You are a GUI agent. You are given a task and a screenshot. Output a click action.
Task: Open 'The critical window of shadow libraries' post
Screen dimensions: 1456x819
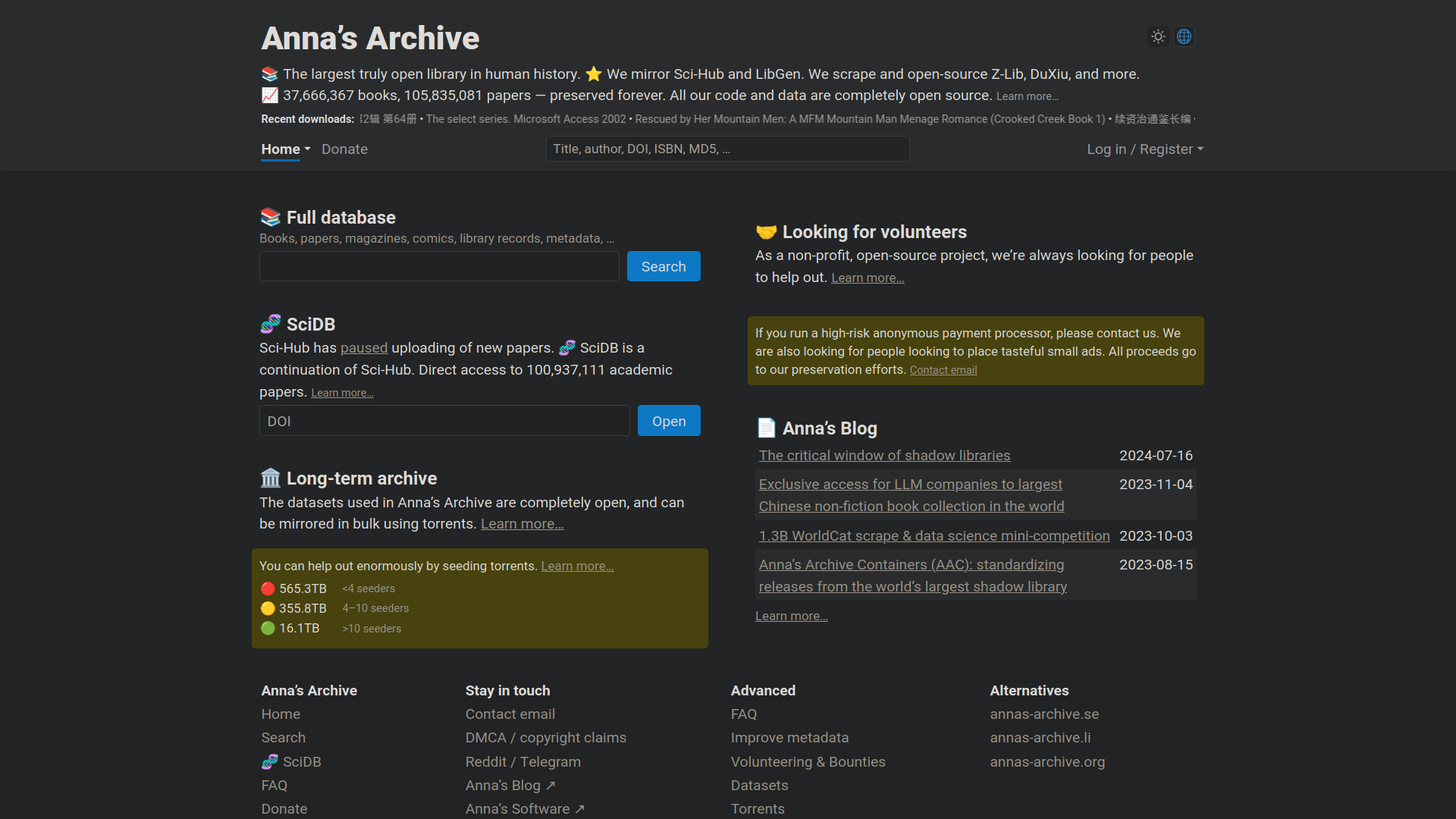884,455
